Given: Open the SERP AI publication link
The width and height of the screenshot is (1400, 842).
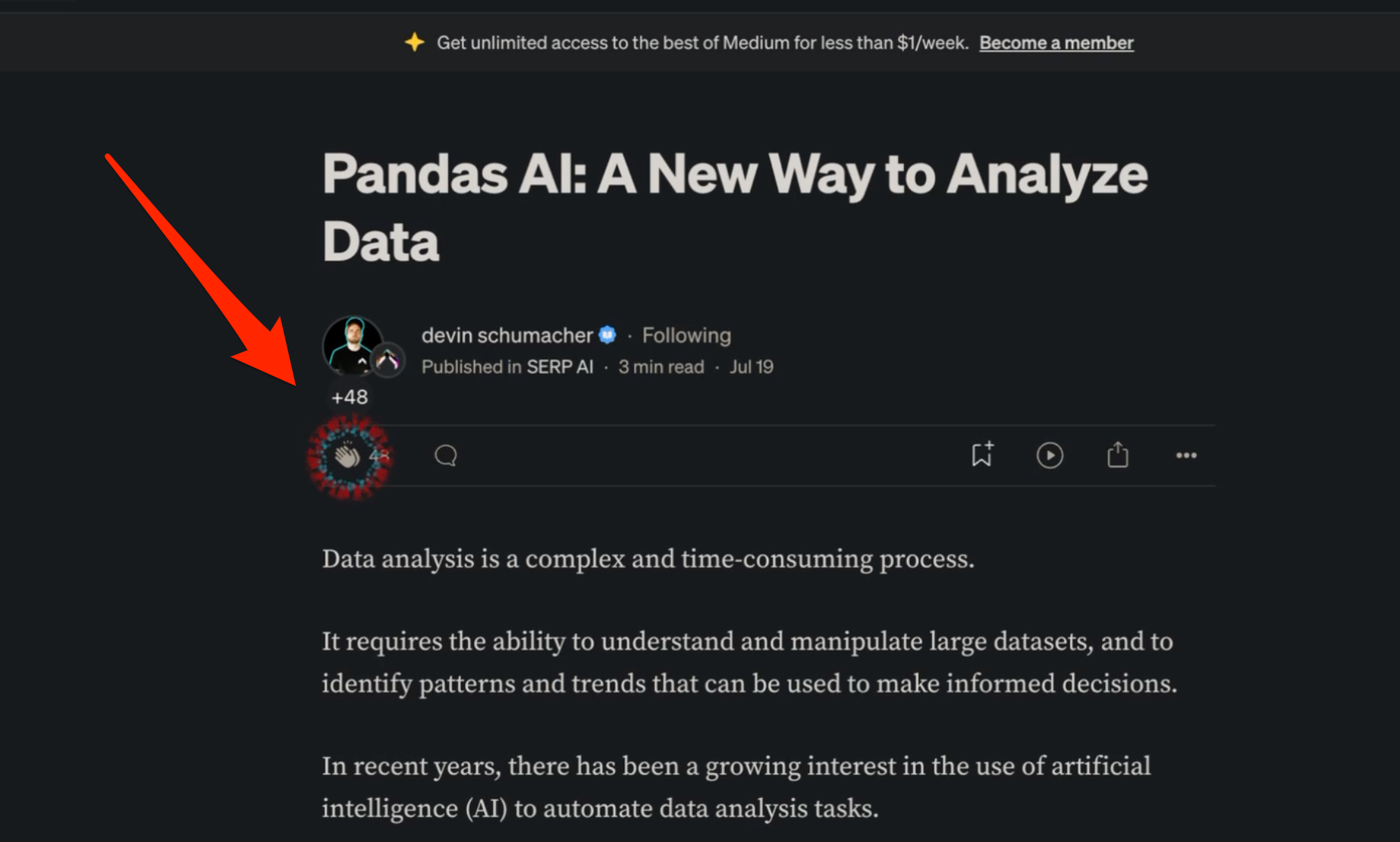Looking at the screenshot, I should pos(560,367).
